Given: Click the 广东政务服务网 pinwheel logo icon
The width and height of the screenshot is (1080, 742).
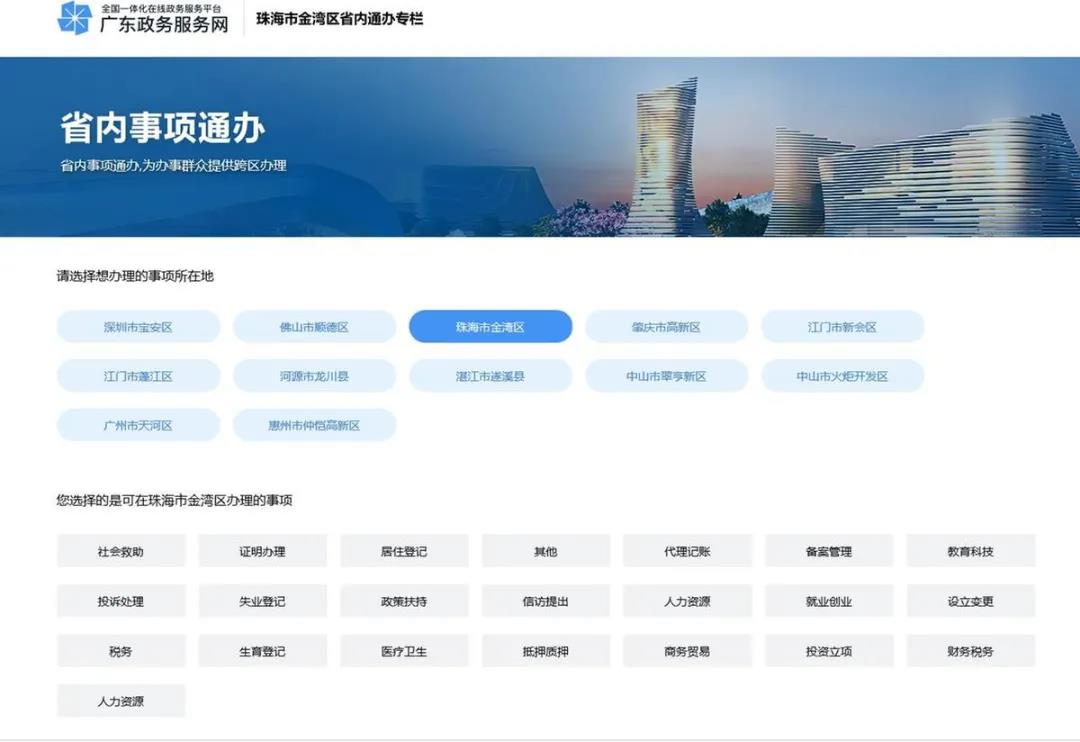Looking at the screenshot, I should 74,18.
